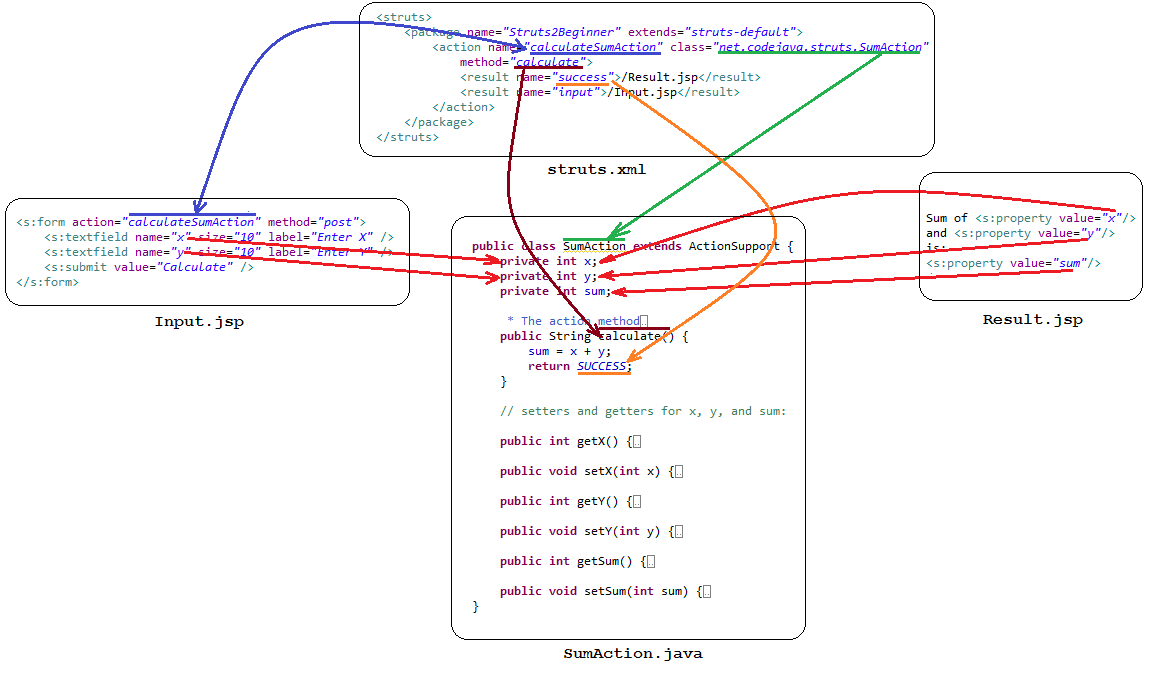Click the SumAction.java file label
The height and width of the screenshot is (676, 1155).
pos(632,654)
